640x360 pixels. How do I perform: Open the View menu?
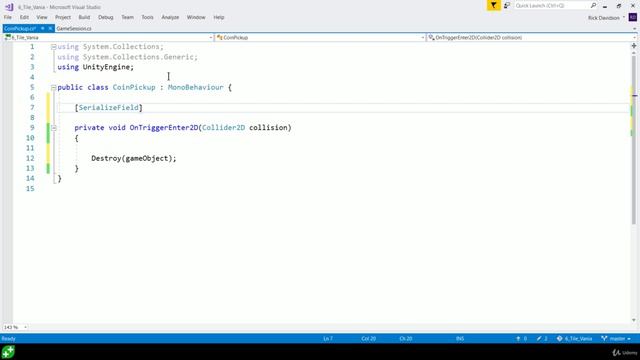click(x=42, y=17)
